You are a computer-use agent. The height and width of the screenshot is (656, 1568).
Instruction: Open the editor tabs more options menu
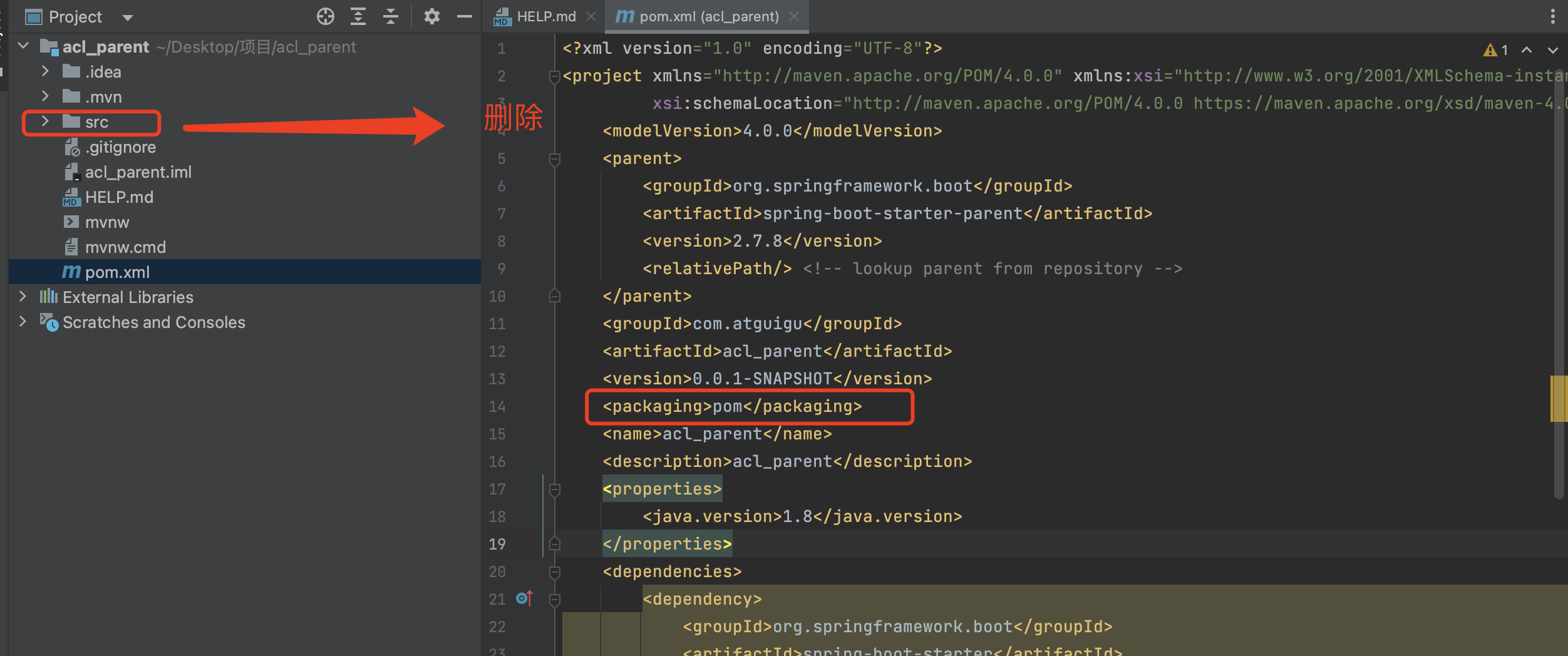click(x=1552, y=16)
